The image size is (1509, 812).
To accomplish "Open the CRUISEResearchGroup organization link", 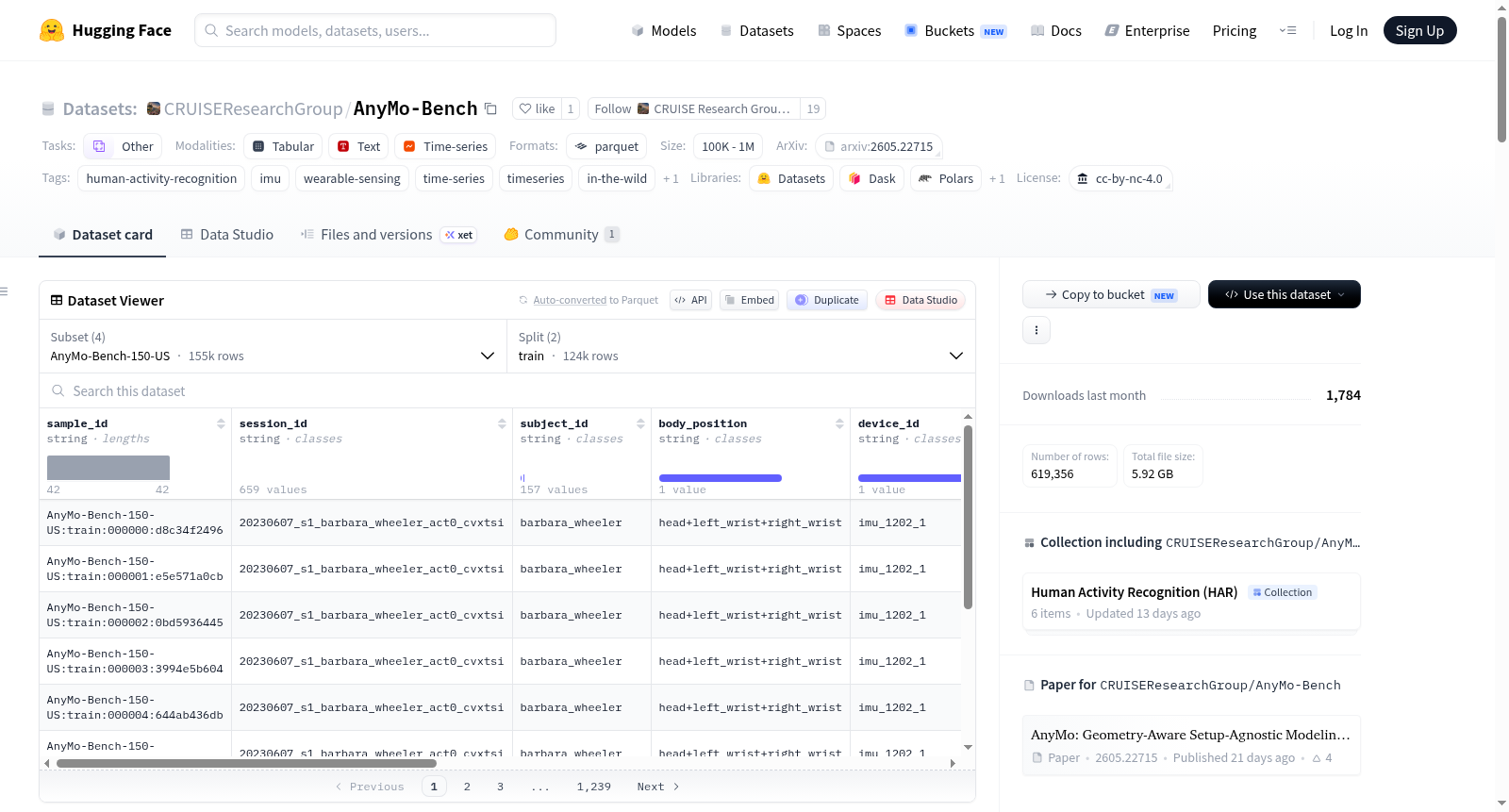I will (253, 108).
